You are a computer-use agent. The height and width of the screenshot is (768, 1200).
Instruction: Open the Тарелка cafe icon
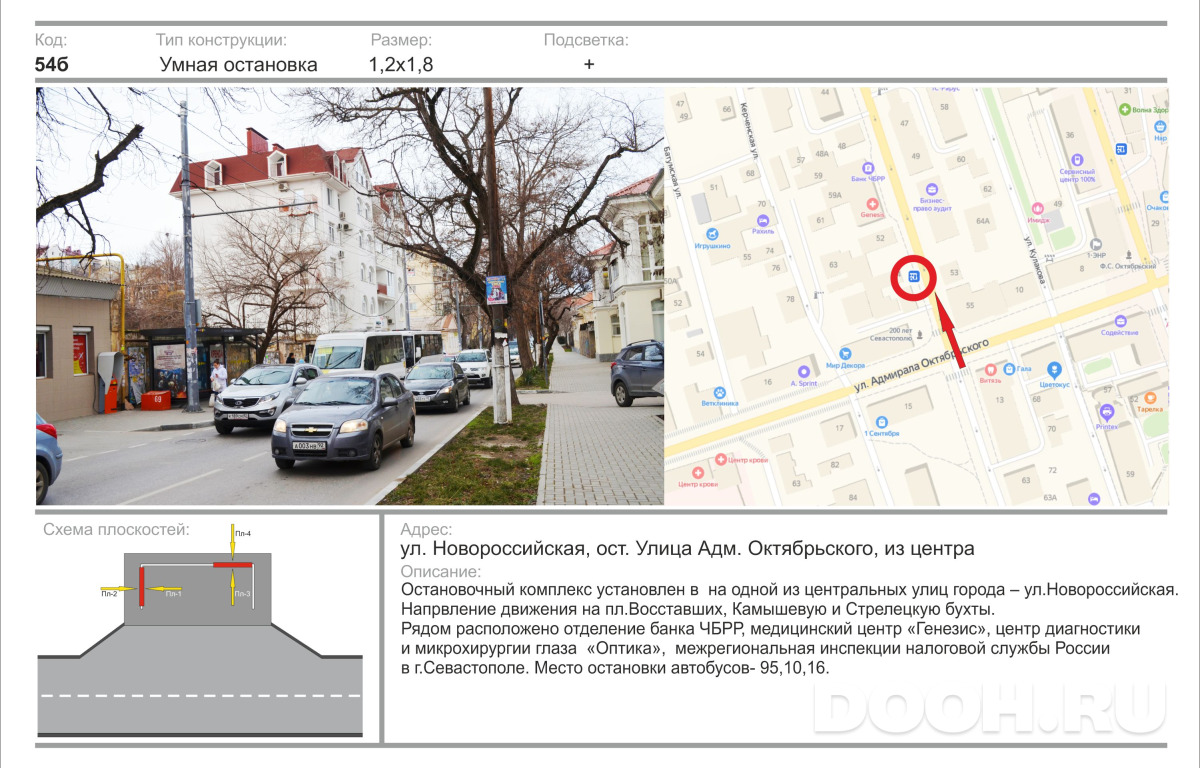point(1150,397)
